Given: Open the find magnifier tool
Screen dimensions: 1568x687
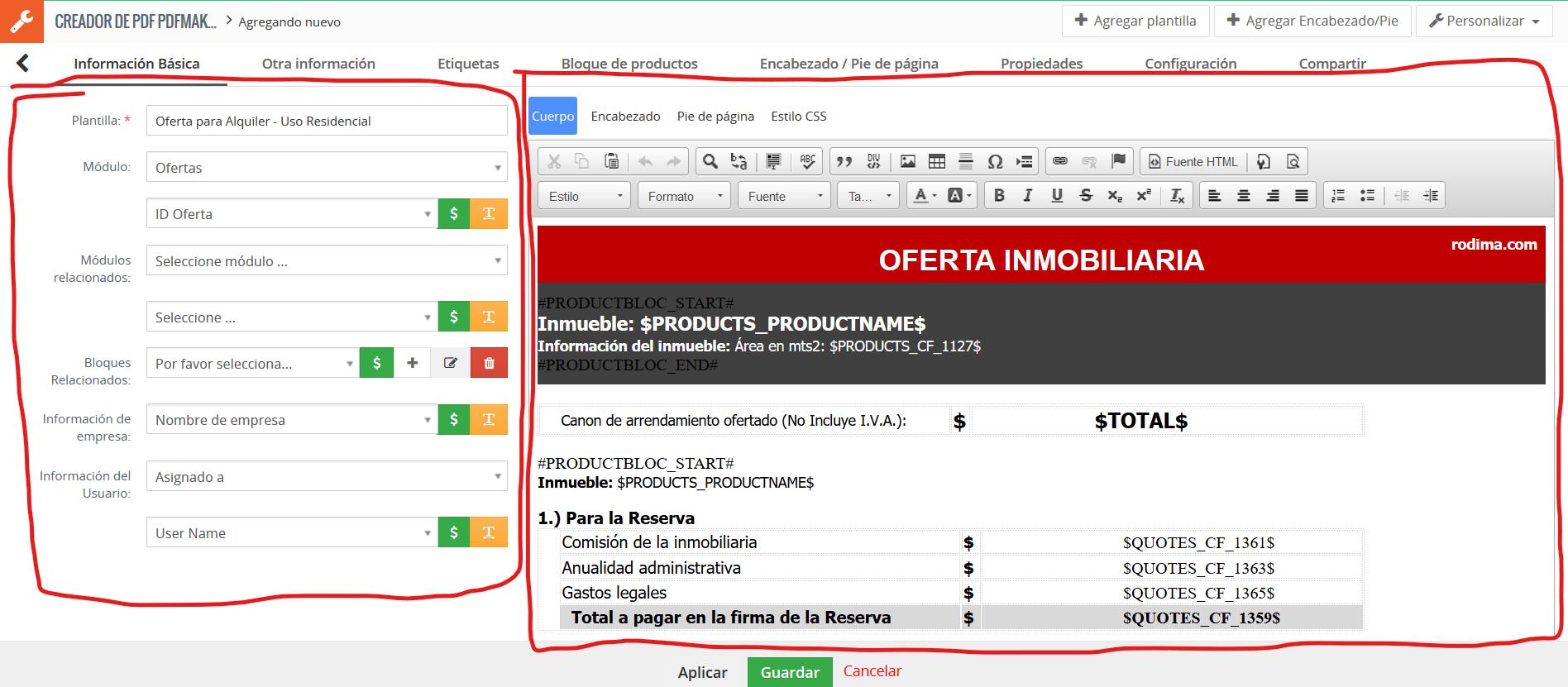Looking at the screenshot, I should point(710,161).
